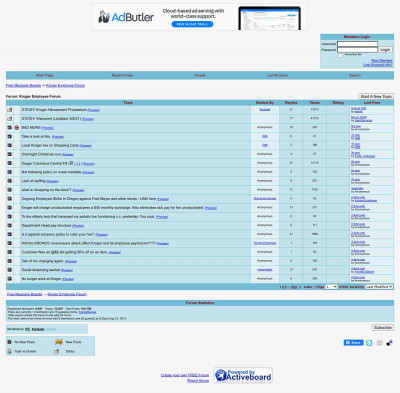The width and height of the screenshot is (400, 393).
Task: Click the status icon for Social distancing topic
Action: (x=10, y=270)
